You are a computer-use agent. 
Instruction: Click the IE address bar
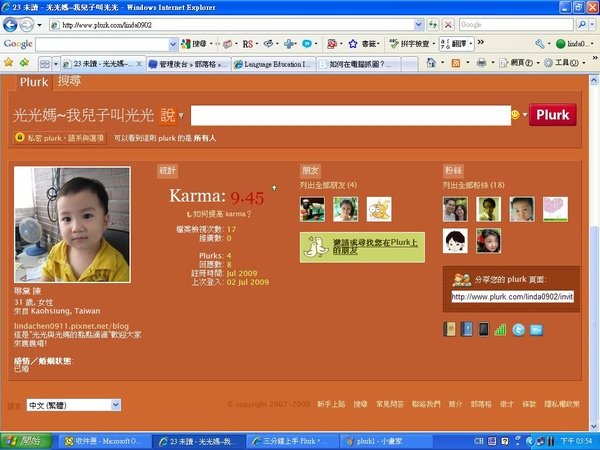233,25
